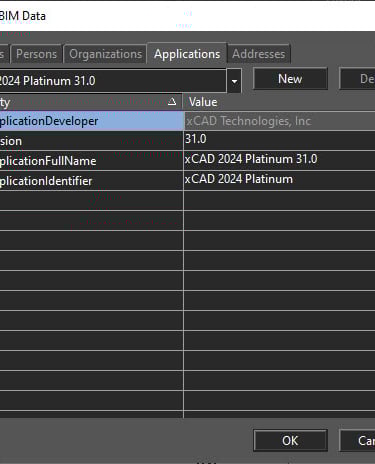This screenshot has height=464, width=375.
Task: Select the Applications tab
Action: [187, 53]
